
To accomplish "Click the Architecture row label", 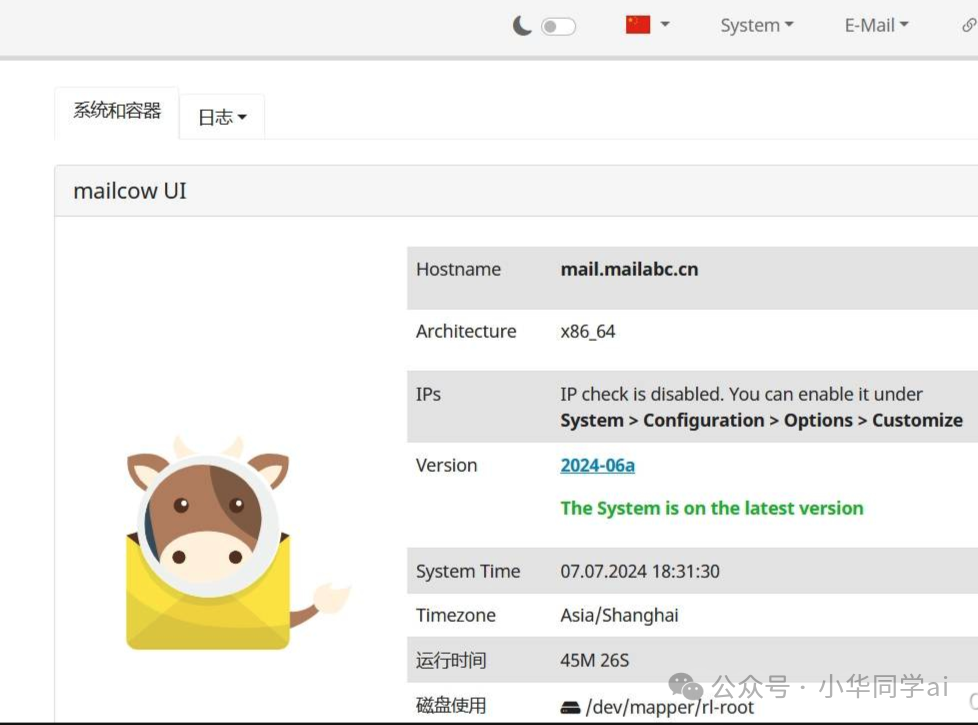I will tap(466, 331).
